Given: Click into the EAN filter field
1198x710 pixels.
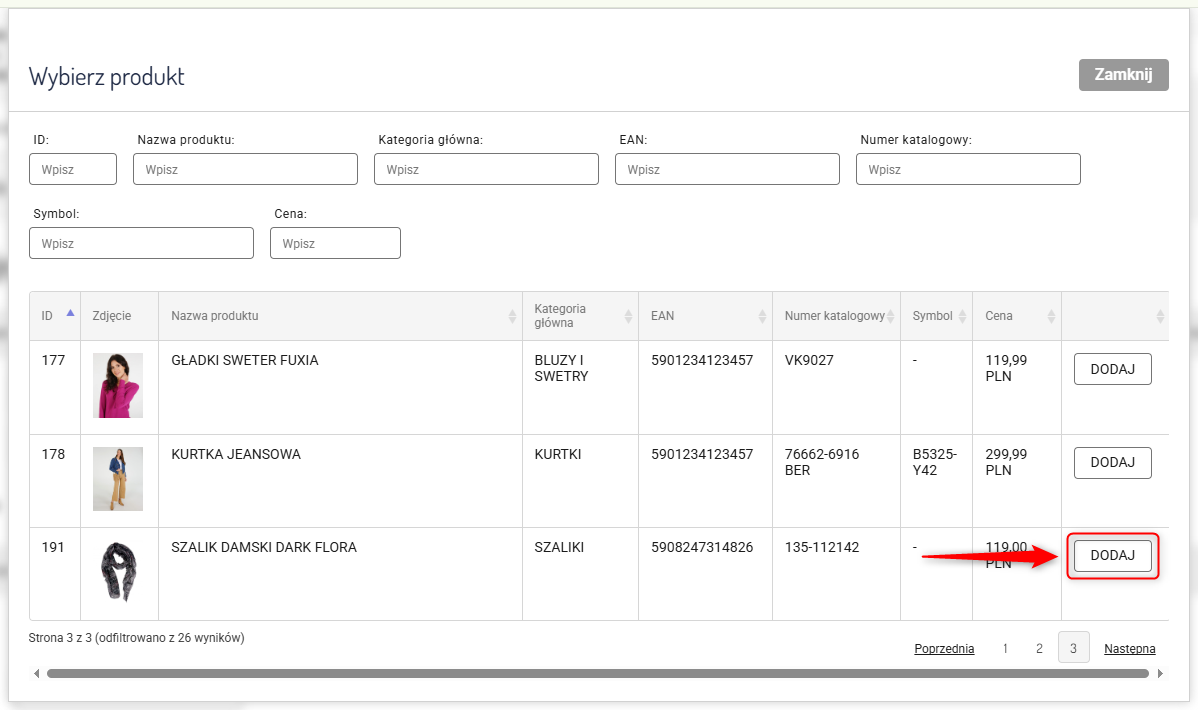Looking at the screenshot, I should click(x=727, y=169).
